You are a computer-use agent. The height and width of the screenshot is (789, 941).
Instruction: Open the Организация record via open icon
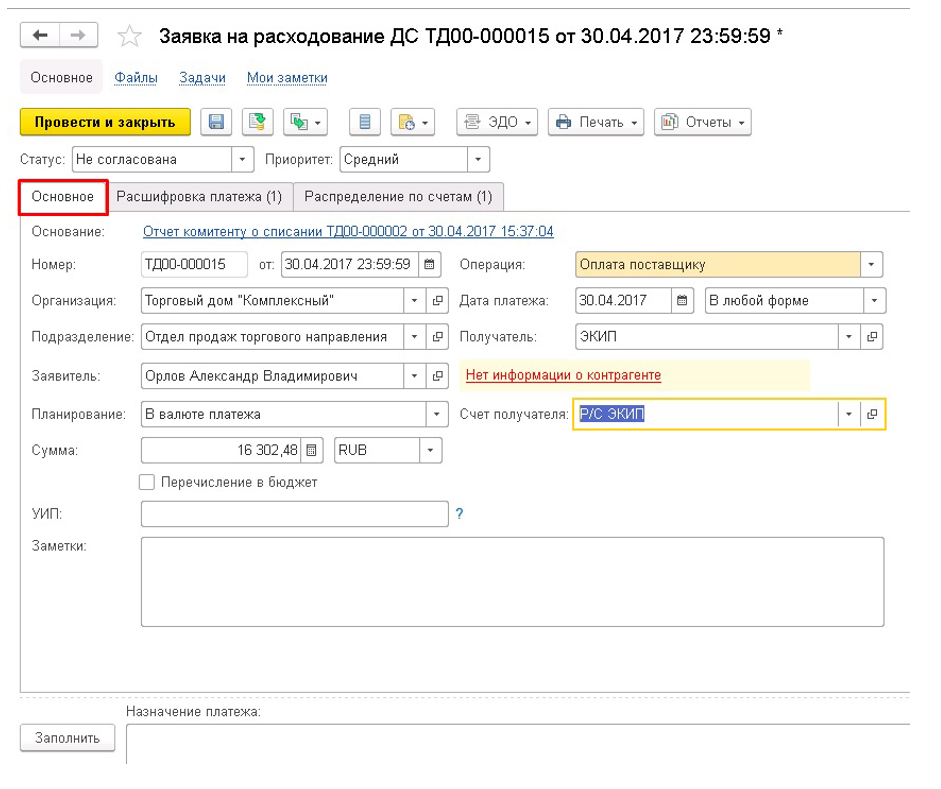(438, 301)
